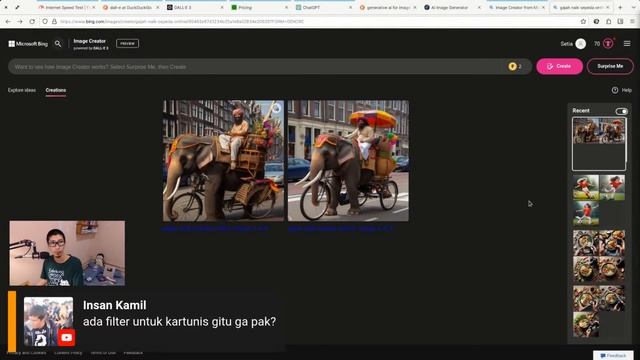Reload page with refresh icon
The width and height of the screenshot is (640, 360).
pyautogui.click(x=32, y=21)
